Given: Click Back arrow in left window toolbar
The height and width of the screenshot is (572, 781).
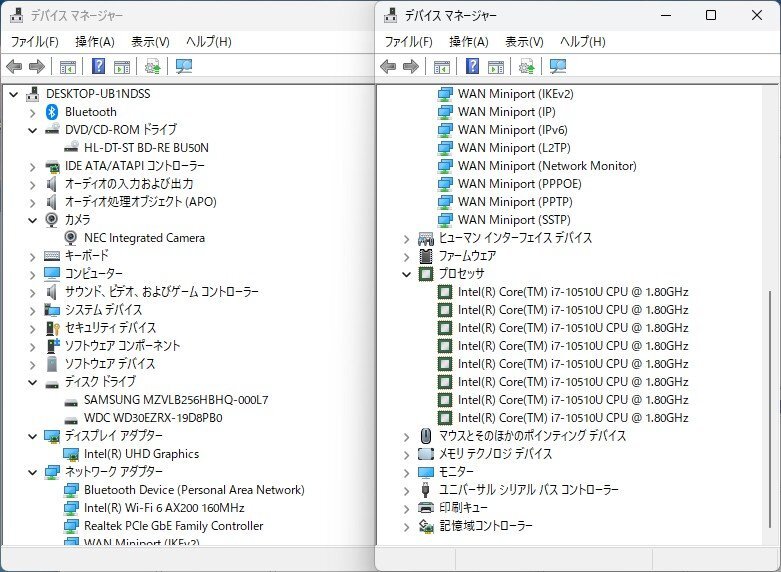Looking at the screenshot, I should [x=14, y=66].
